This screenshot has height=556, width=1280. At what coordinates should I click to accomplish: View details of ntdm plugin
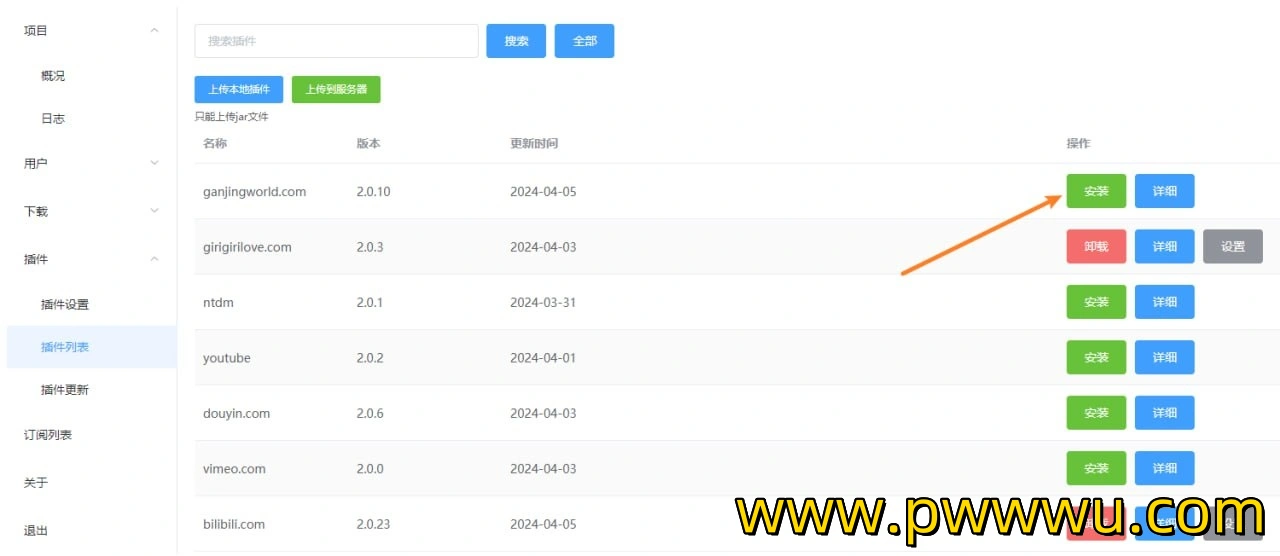click(x=1164, y=302)
